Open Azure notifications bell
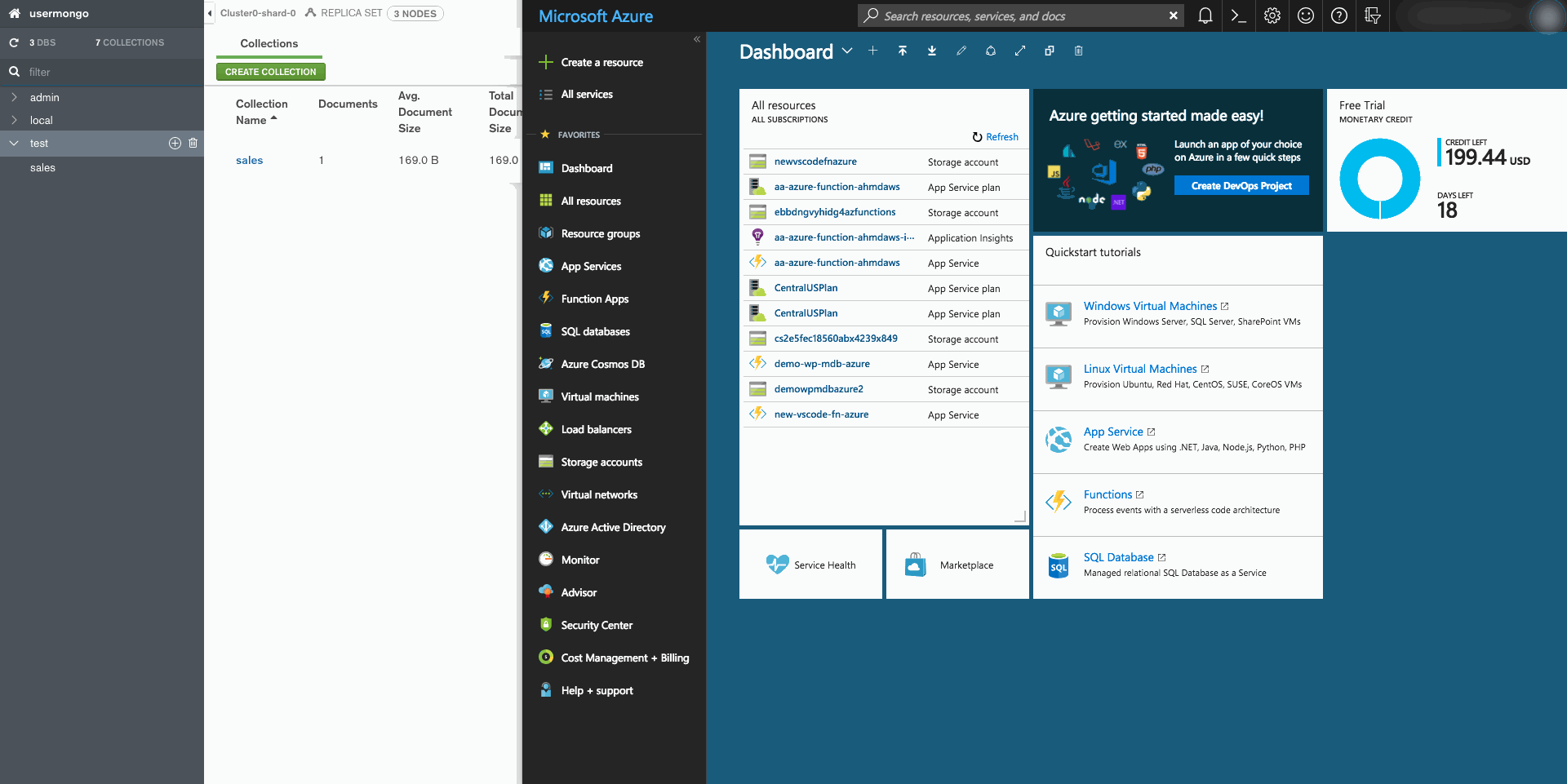 click(1205, 16)
